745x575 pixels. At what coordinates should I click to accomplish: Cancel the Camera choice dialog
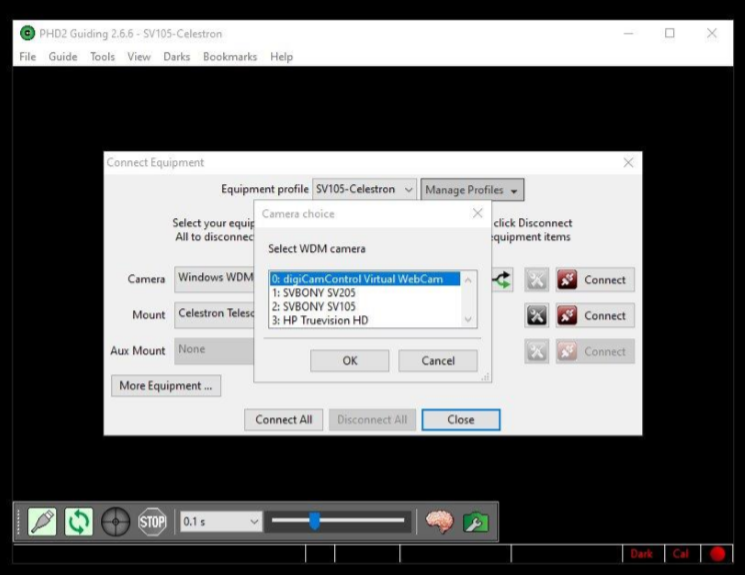click(x=438, y=361)
